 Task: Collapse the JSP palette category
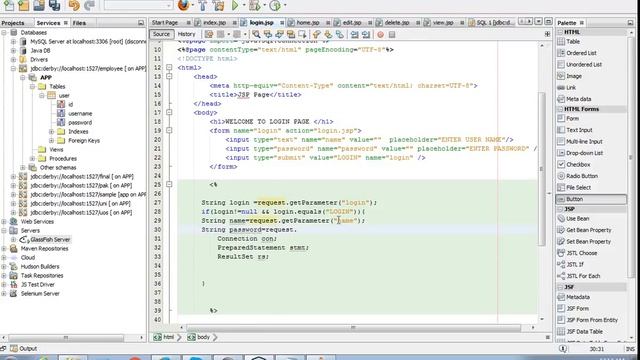(x=560, y=209)
